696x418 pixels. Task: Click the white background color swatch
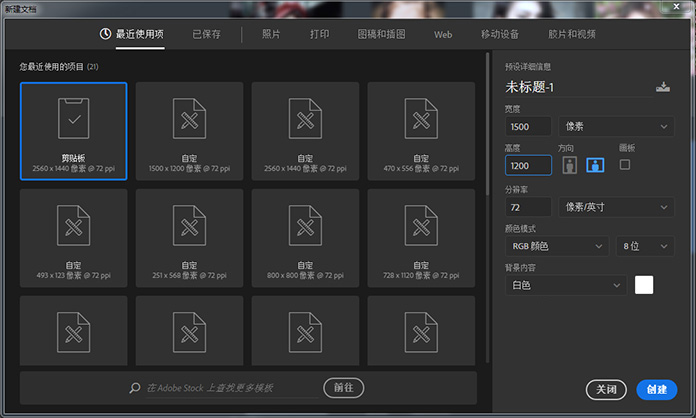[x=644, y=285]
